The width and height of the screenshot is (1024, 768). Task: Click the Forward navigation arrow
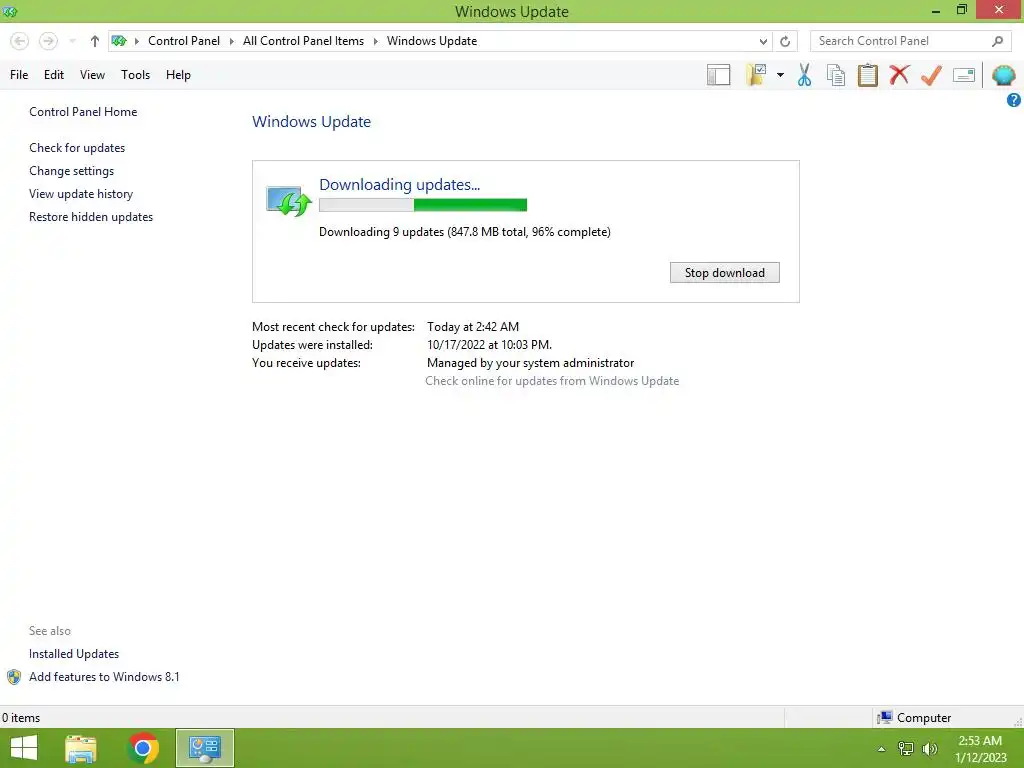(x=48, y=41)
